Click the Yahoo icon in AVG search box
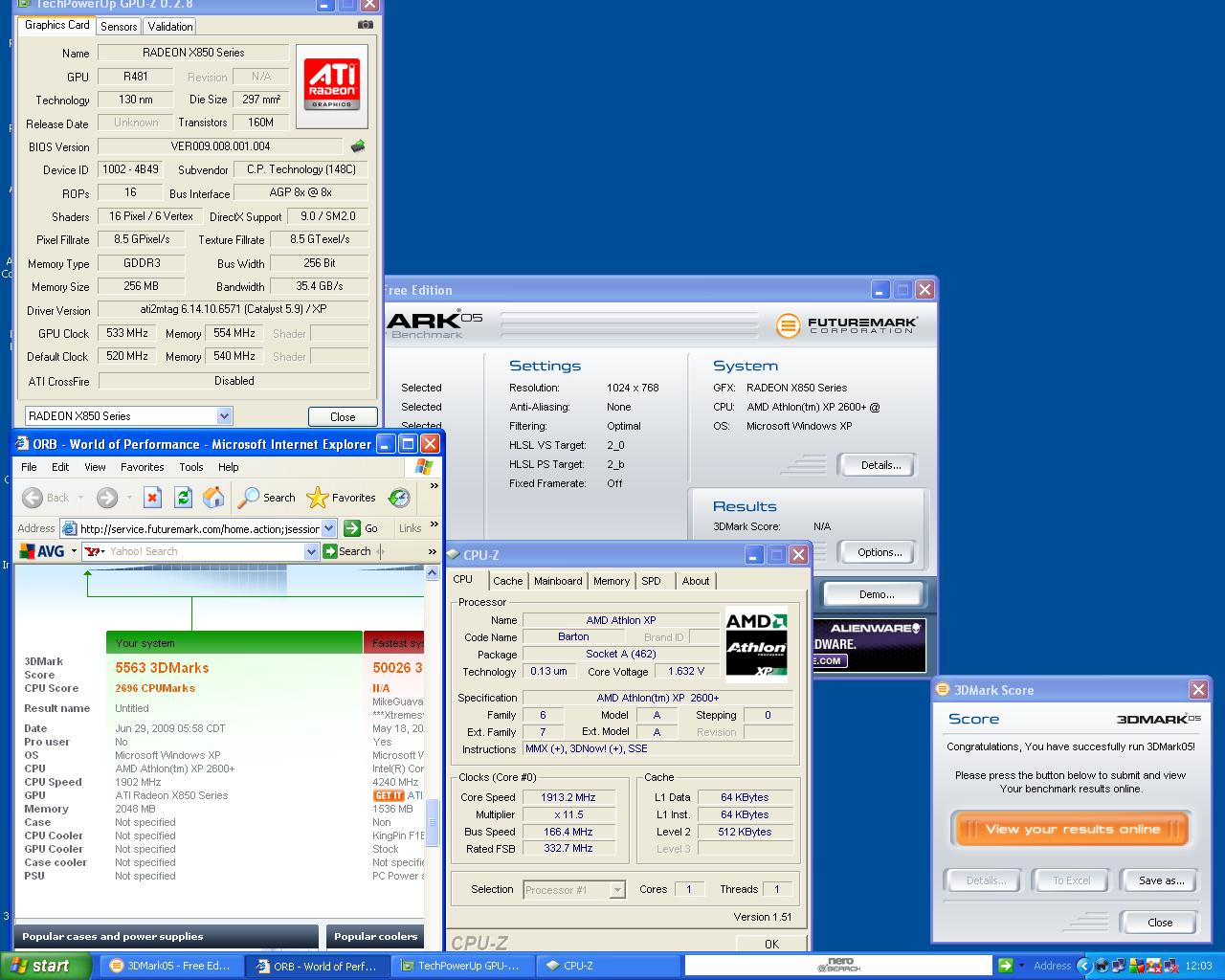This screenshot has width=1225, height=980. pos(94,551)
